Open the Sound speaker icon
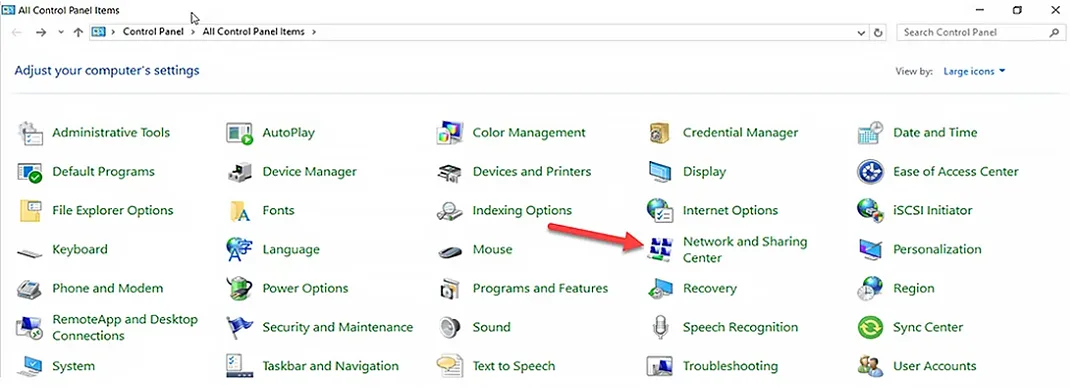Viewport: 1070px width, 388px height. [x=450, y=327]
